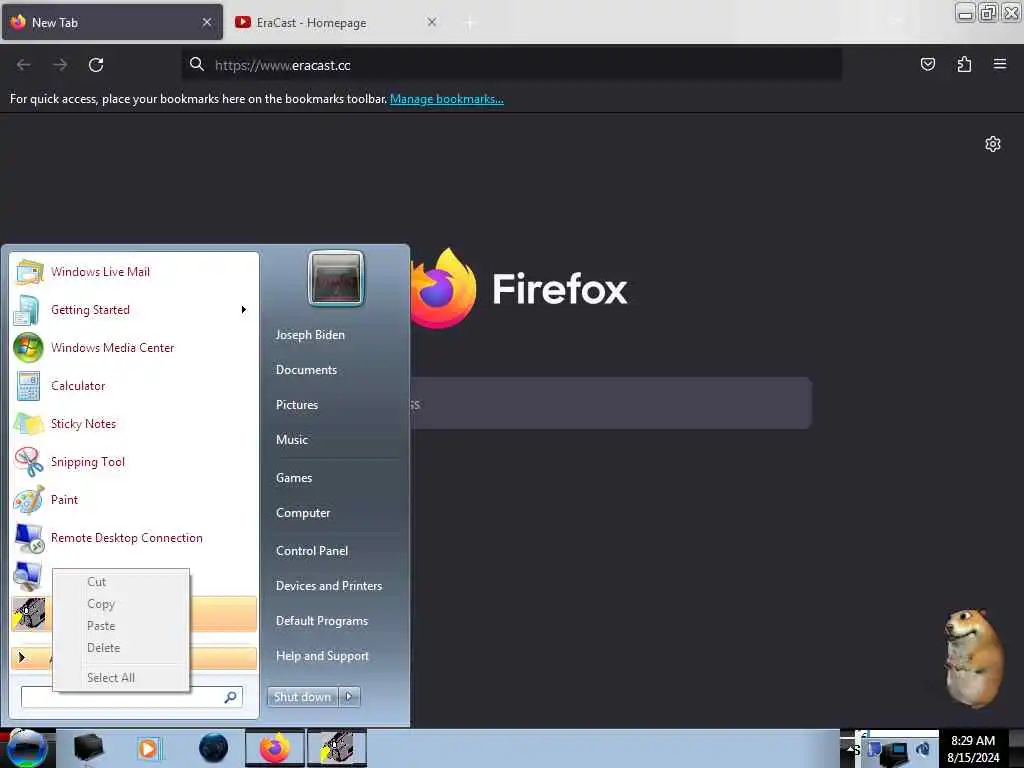The width and height of the screenshot is (1024, 768).
Task: Click the hamster desktop mascot
Action: coord(973,658)
